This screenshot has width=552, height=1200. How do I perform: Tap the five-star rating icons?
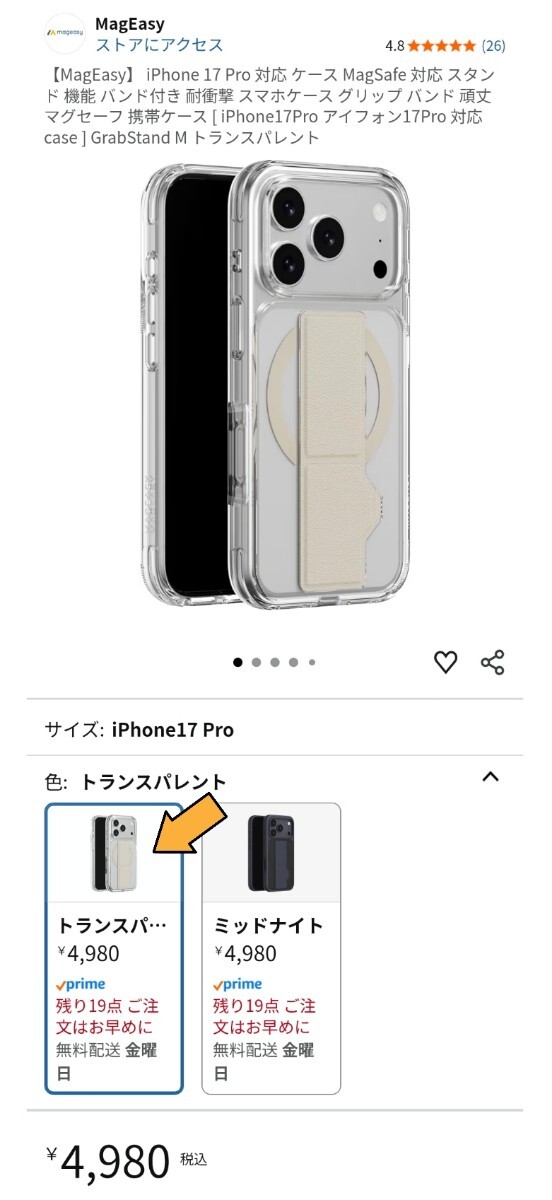pos(442,46)
